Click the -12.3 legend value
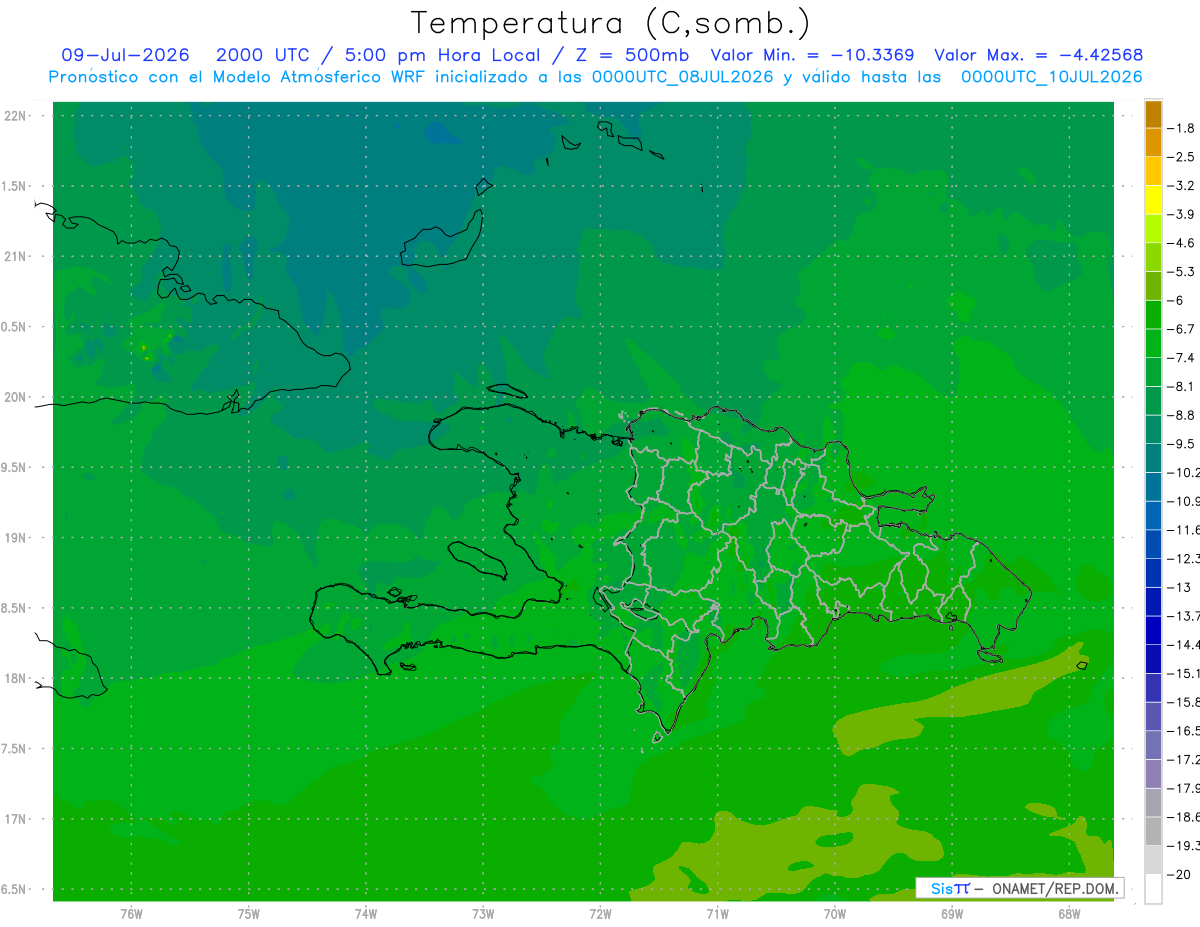The height and width of the screenshot is (927, 1200). 1183,558
